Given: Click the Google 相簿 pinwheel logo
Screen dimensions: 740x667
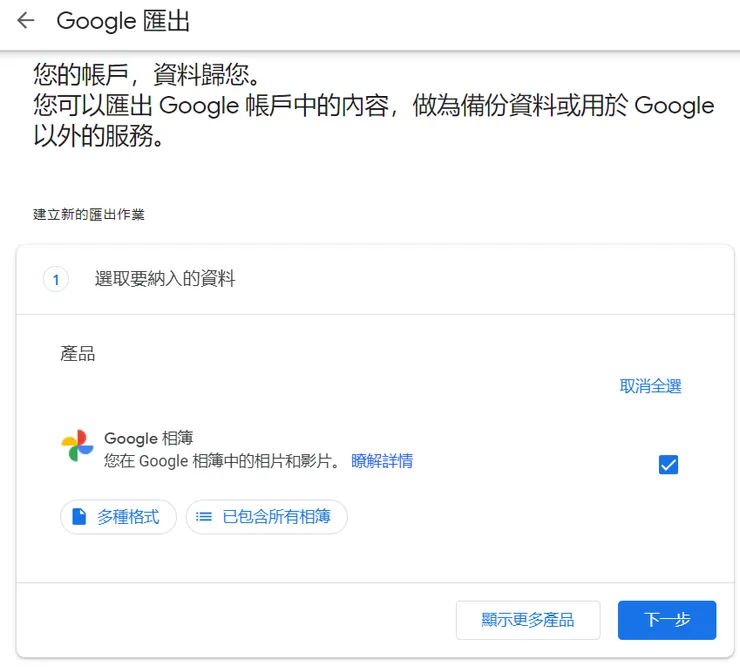Looking at the screenshot, I should click(77, 445).
